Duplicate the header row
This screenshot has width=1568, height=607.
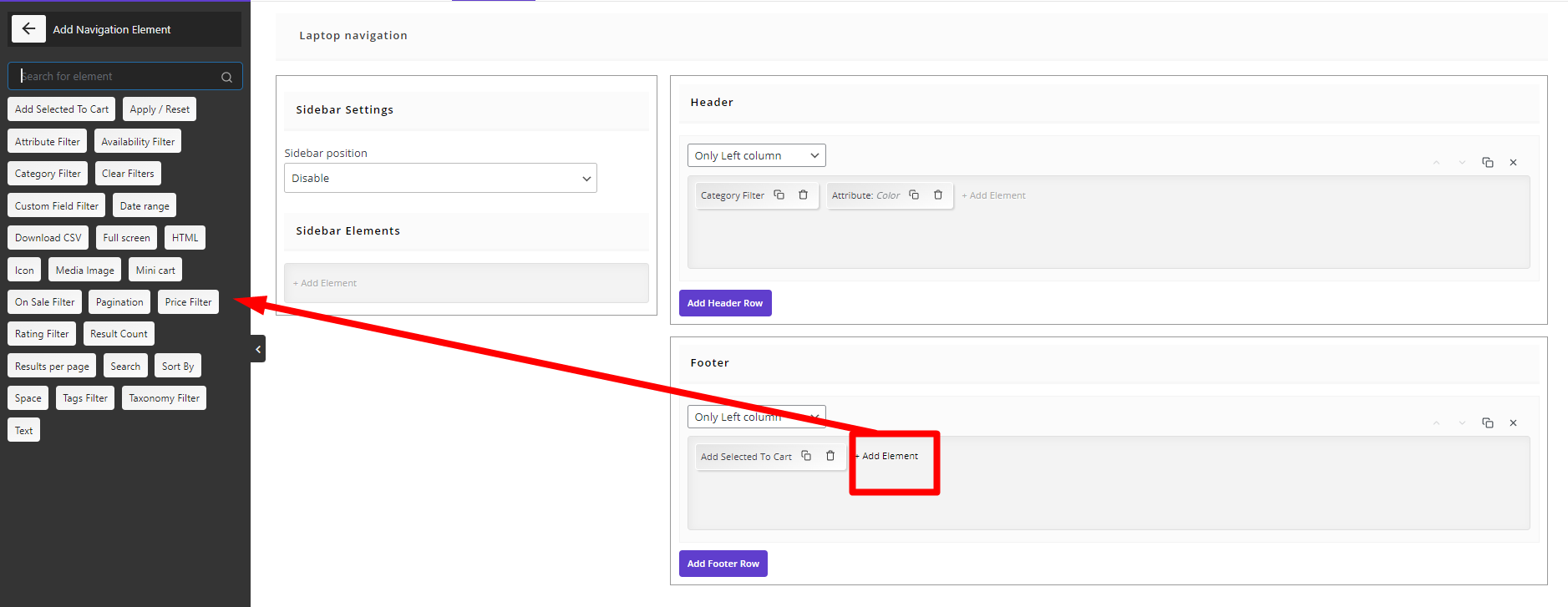point(1488,163)
